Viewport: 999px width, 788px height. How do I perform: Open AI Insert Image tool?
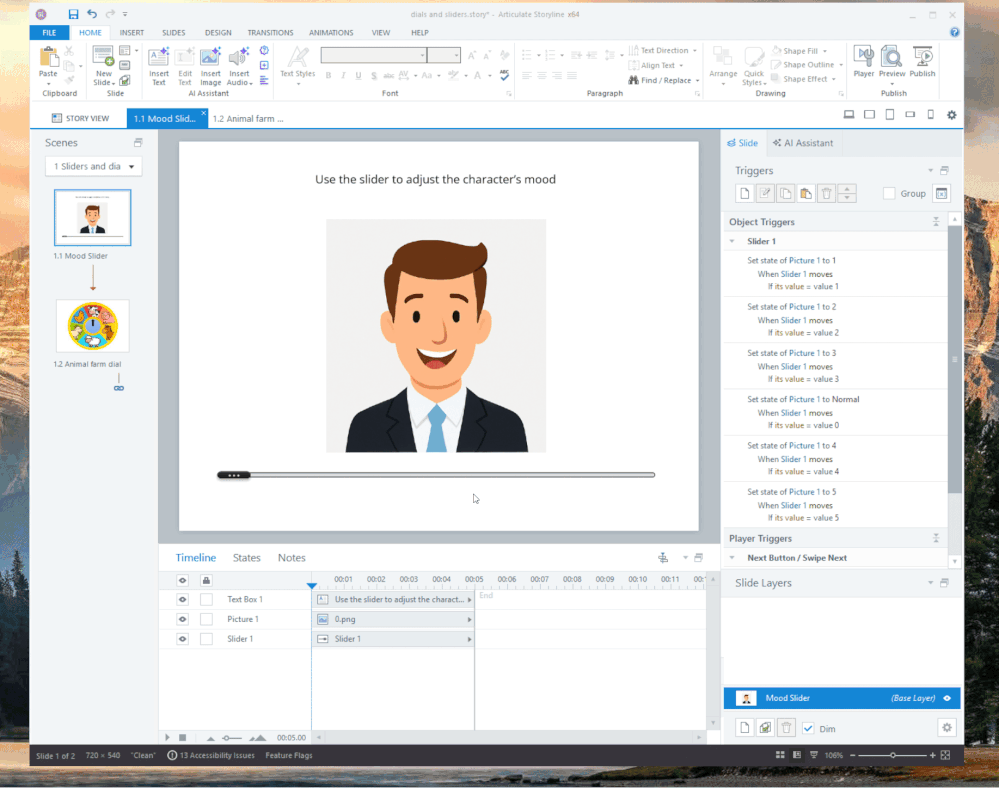pyautogui.click(x=210, y=66)
